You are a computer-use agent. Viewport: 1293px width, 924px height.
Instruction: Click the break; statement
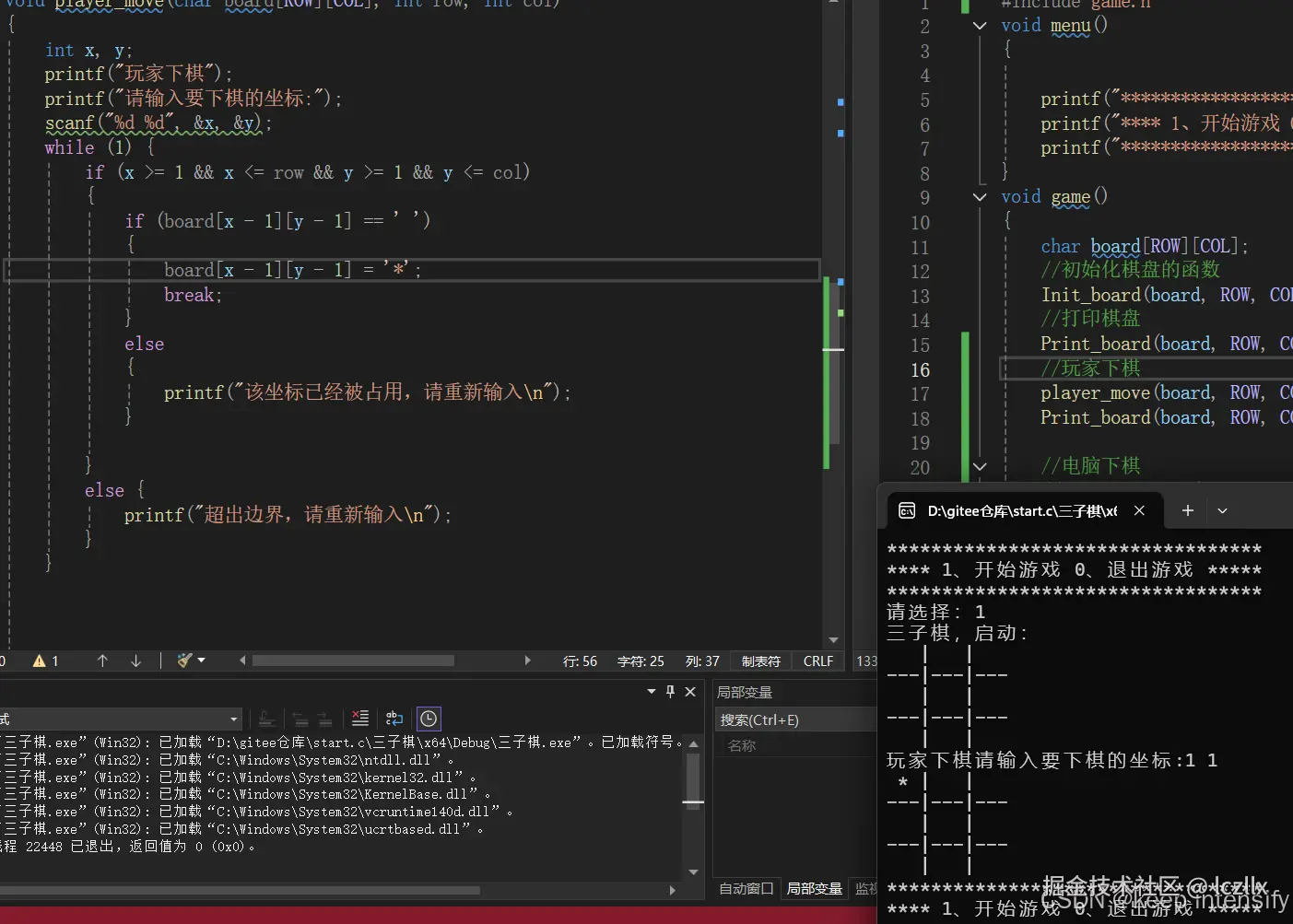tap(193, 295)
